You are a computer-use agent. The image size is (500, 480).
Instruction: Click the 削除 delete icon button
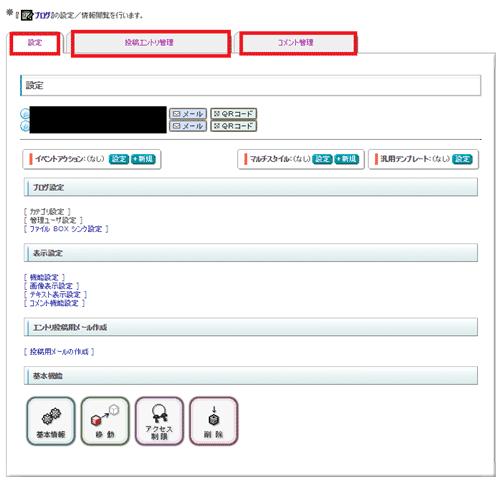pyautogui.click(x=214, y=421)
